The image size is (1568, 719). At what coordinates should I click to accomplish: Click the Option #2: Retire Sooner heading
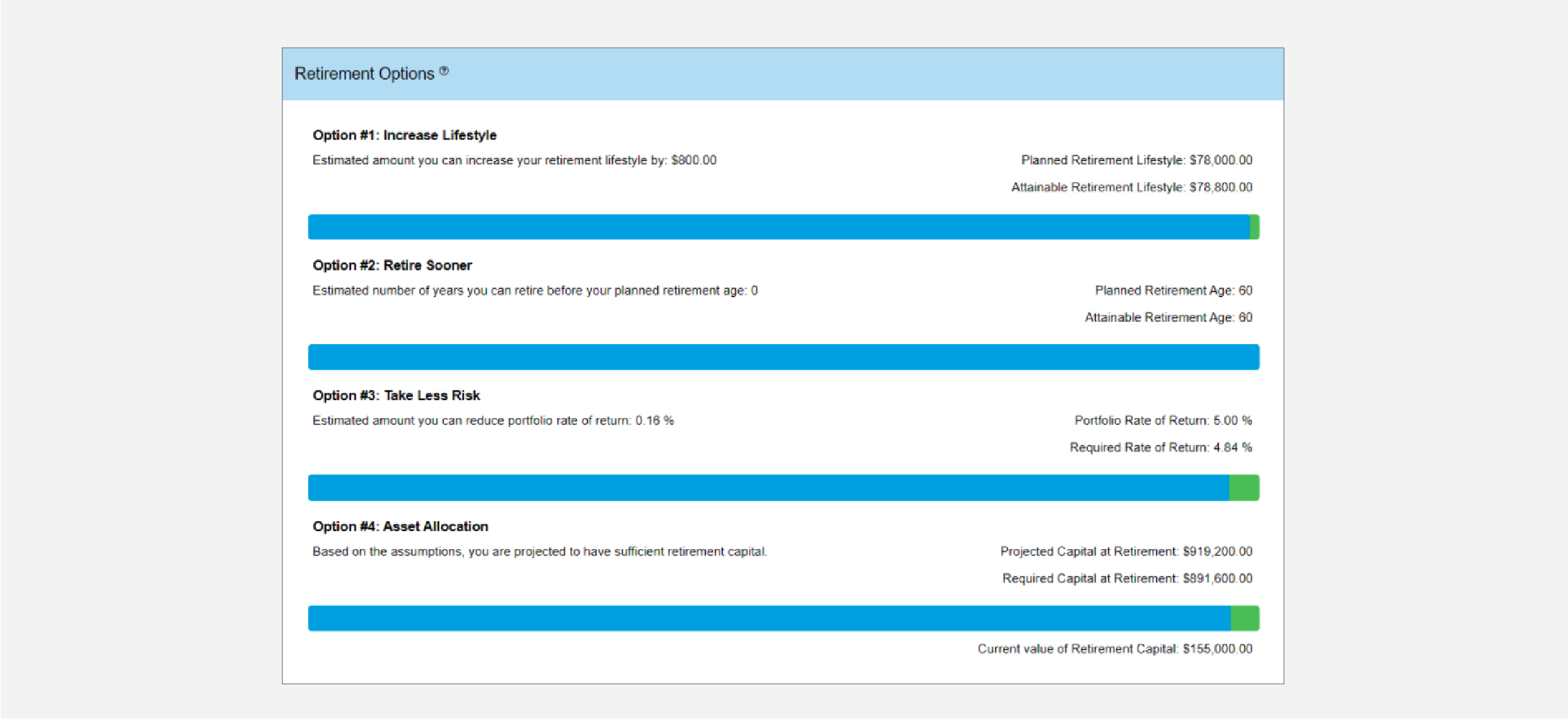[392, 266]
